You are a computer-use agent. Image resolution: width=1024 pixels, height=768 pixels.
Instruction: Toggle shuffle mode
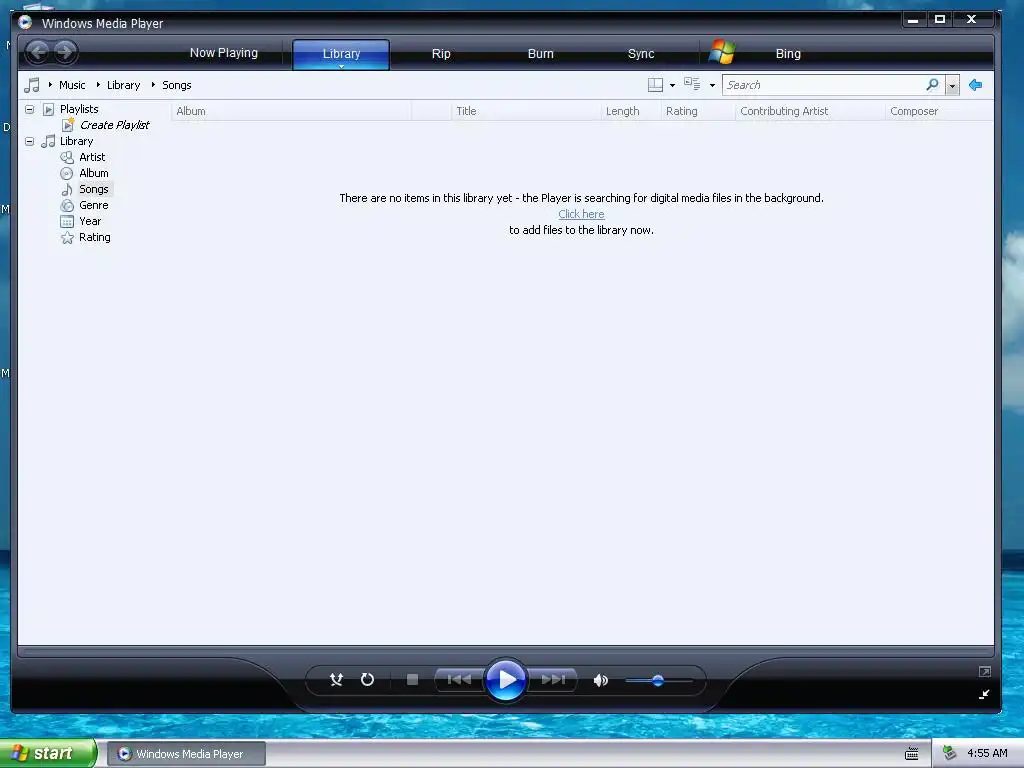(336, 680)
